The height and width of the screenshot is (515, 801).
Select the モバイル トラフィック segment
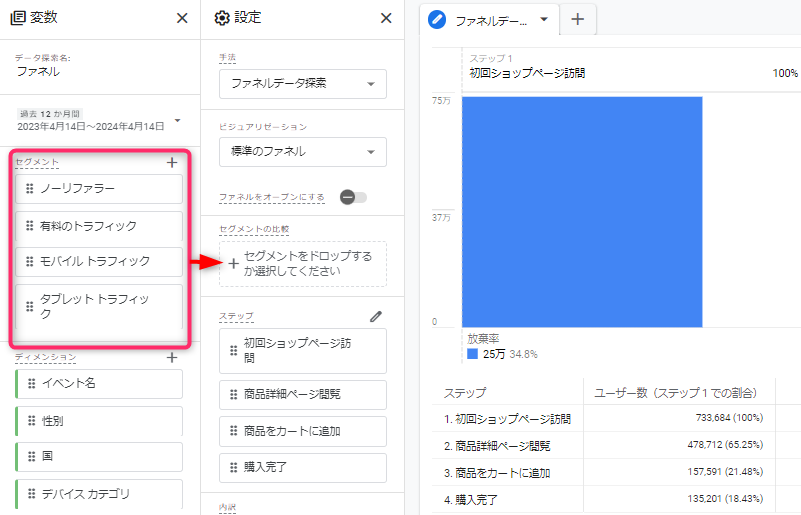(99, 262)
